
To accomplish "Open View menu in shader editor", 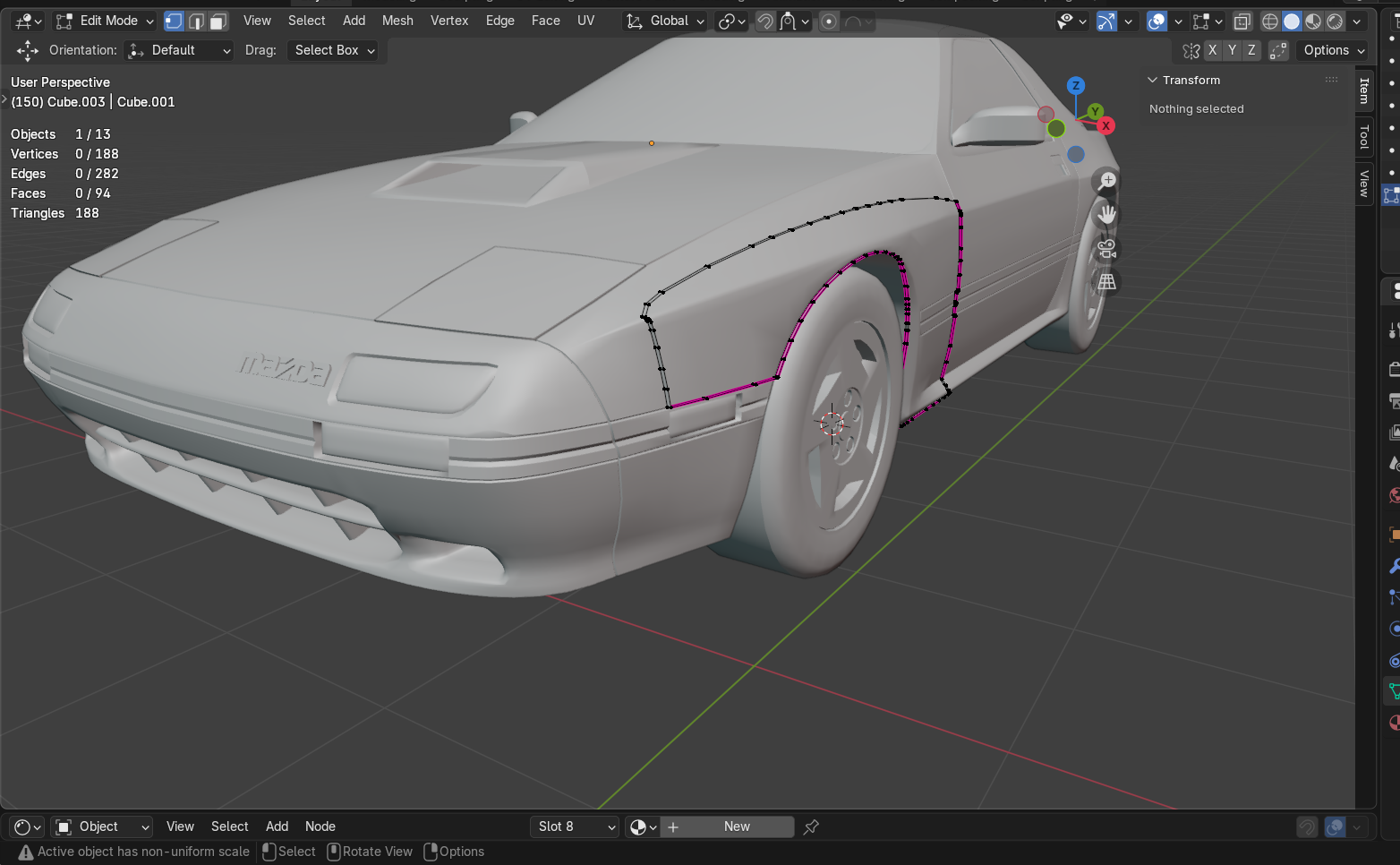I will click(x=180, y=826).
